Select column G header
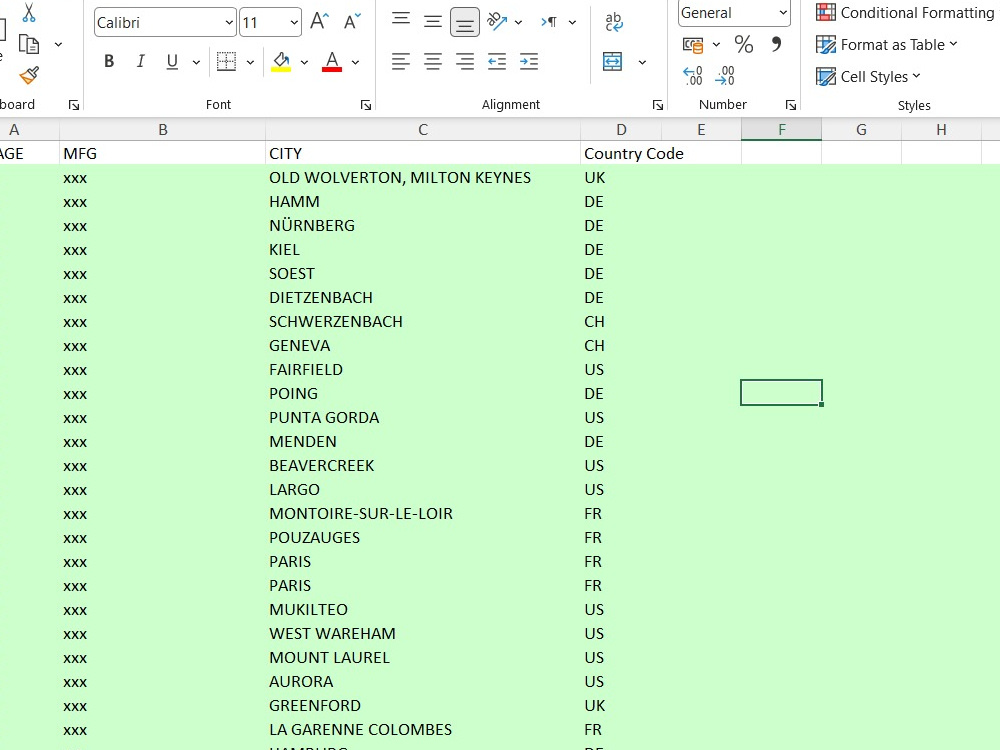The height and width of the screenshot is (750, 1000). pos(861,130)
